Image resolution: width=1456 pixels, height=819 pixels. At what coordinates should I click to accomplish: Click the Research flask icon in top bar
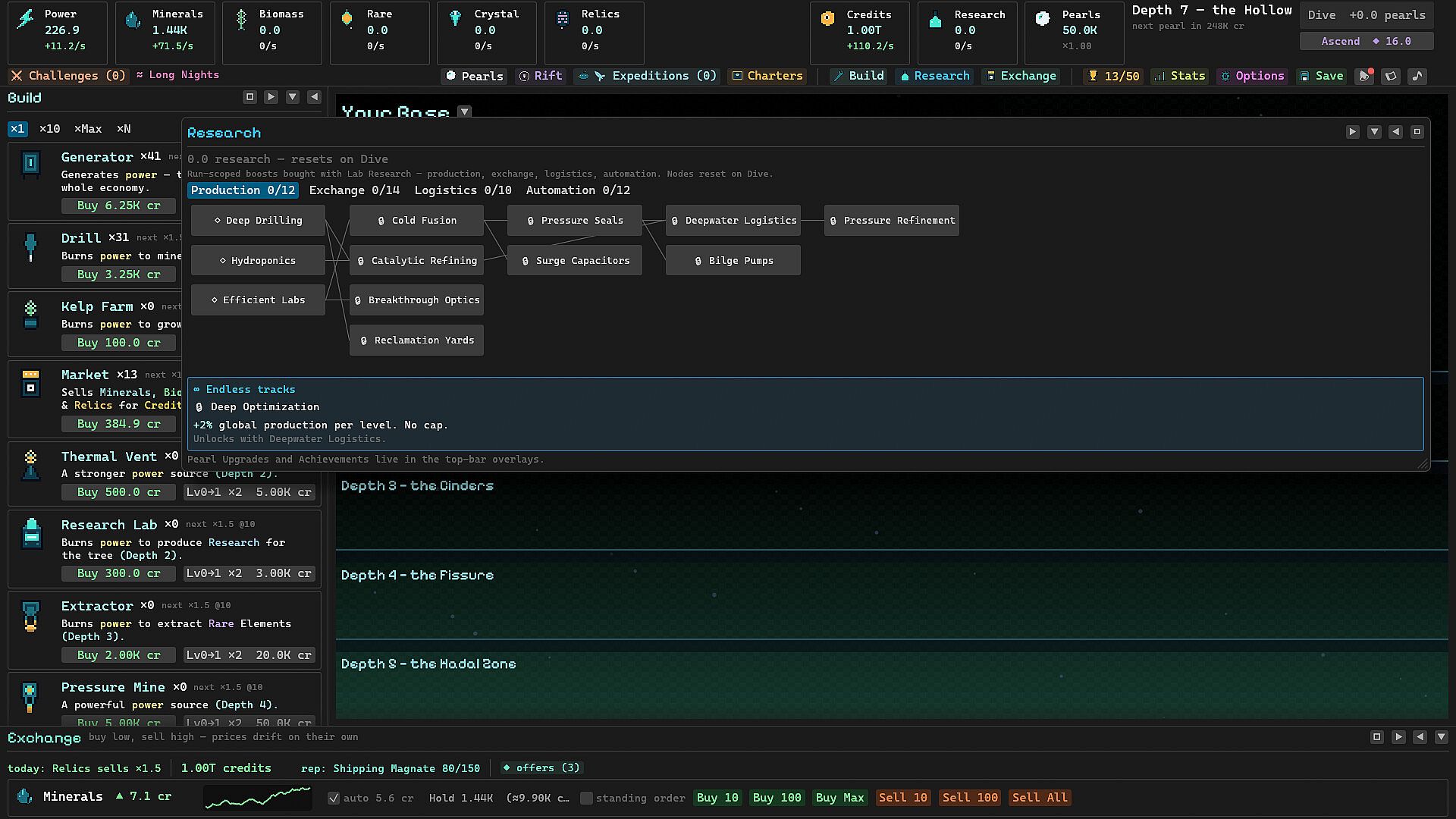pyautogui.click(x=936, y=20)
